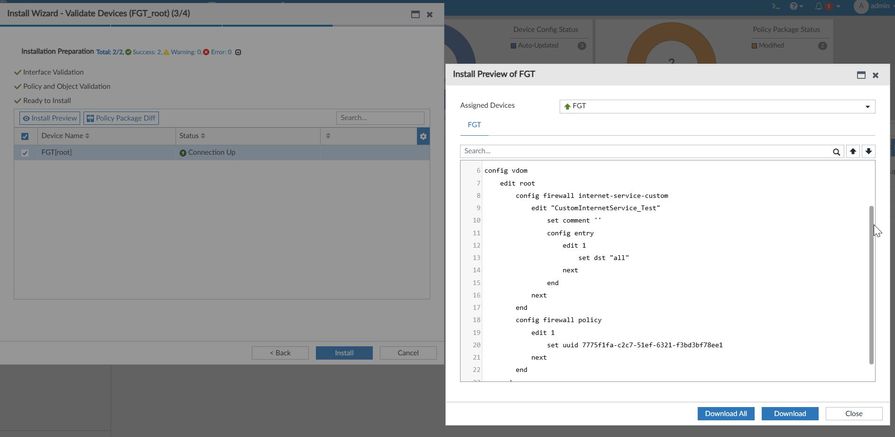Click the Download button
This screenshot has width=895, height=437.
tap(790, 414)
